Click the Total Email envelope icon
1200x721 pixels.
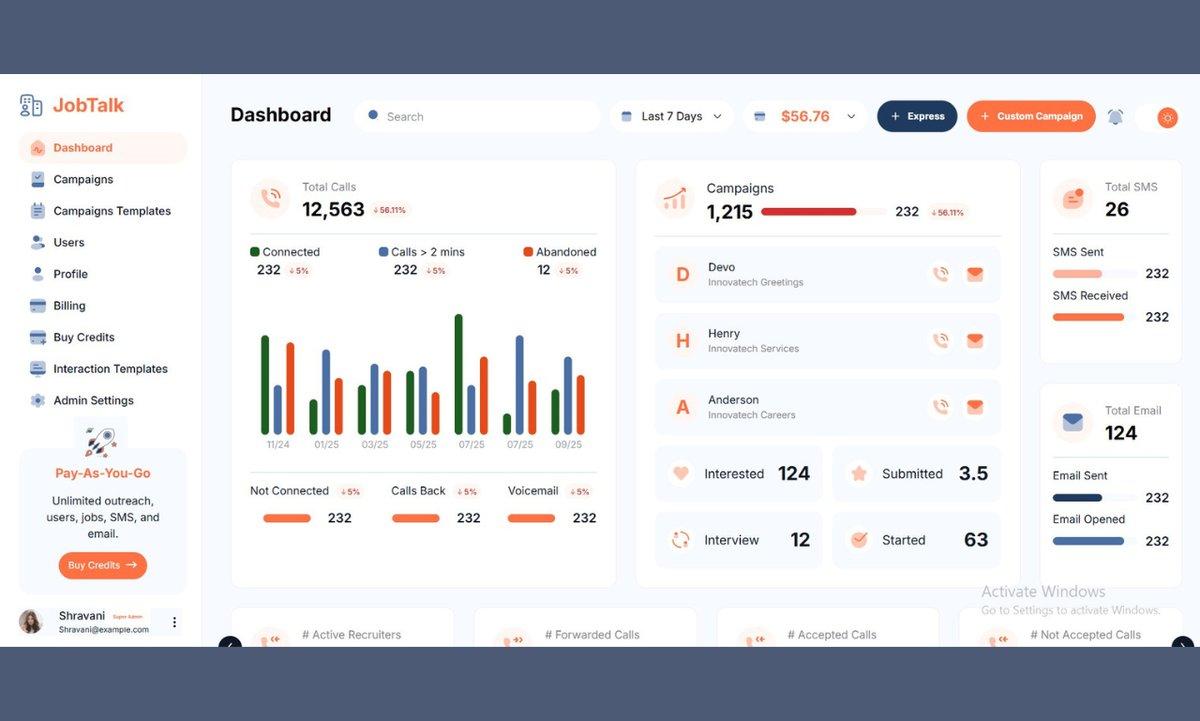click(1073, 422)
